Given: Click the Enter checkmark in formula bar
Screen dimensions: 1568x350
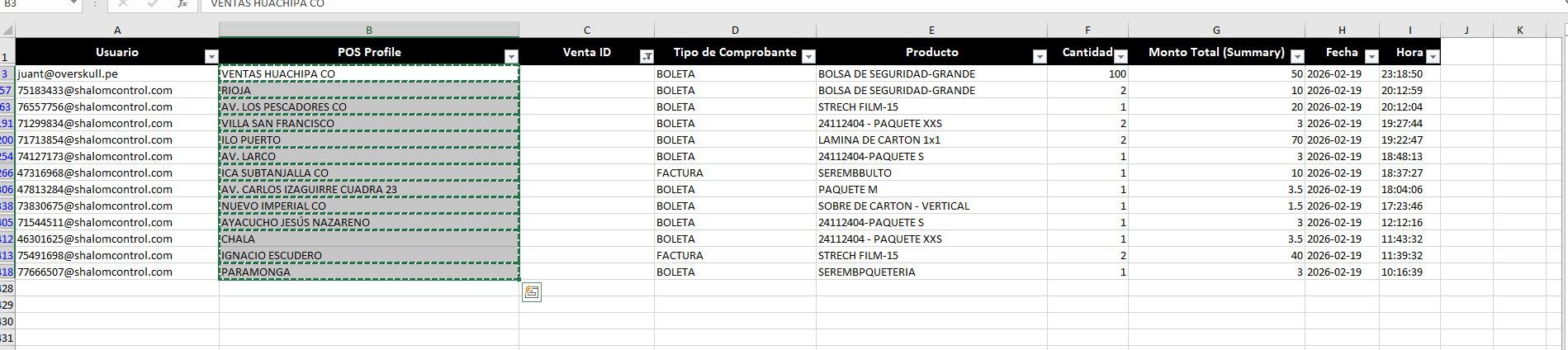Looking at the screenshot, I should [x=153, y=4].
